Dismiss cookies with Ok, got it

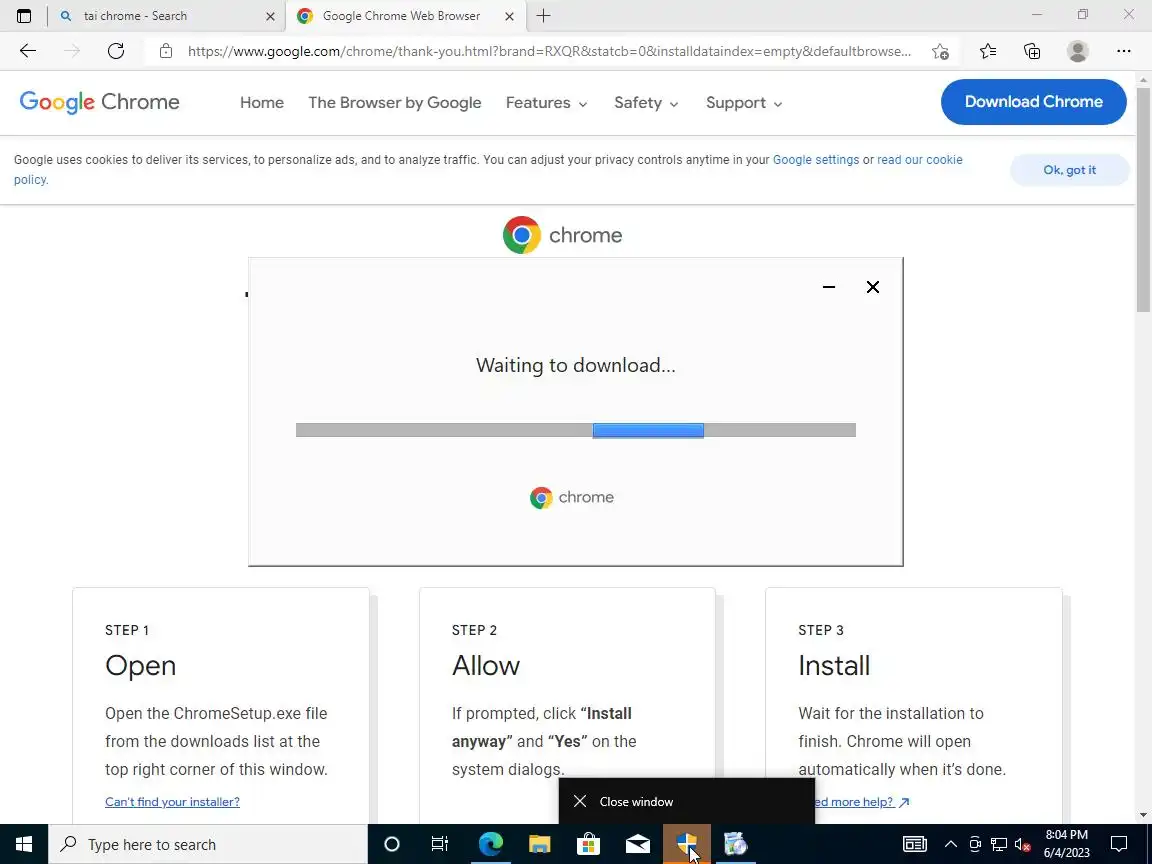pos(1069,170)
